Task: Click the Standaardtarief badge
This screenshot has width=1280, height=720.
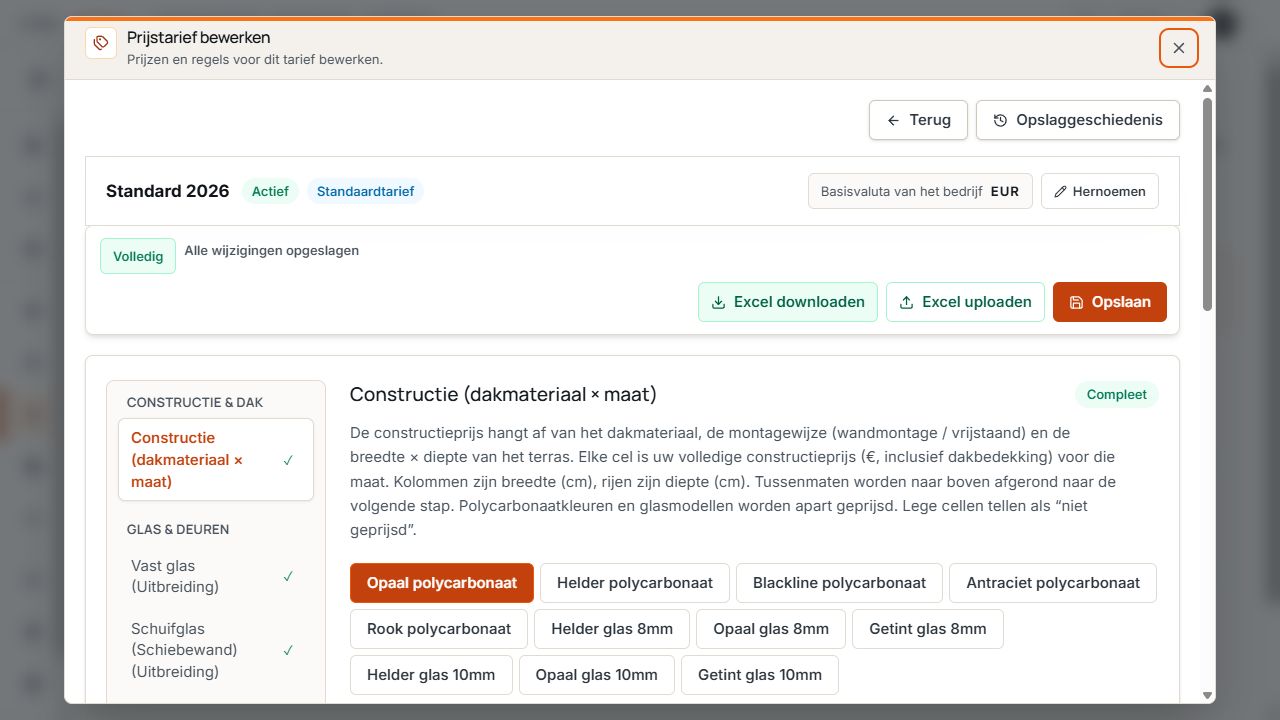Action: click(x=365, y=191)
